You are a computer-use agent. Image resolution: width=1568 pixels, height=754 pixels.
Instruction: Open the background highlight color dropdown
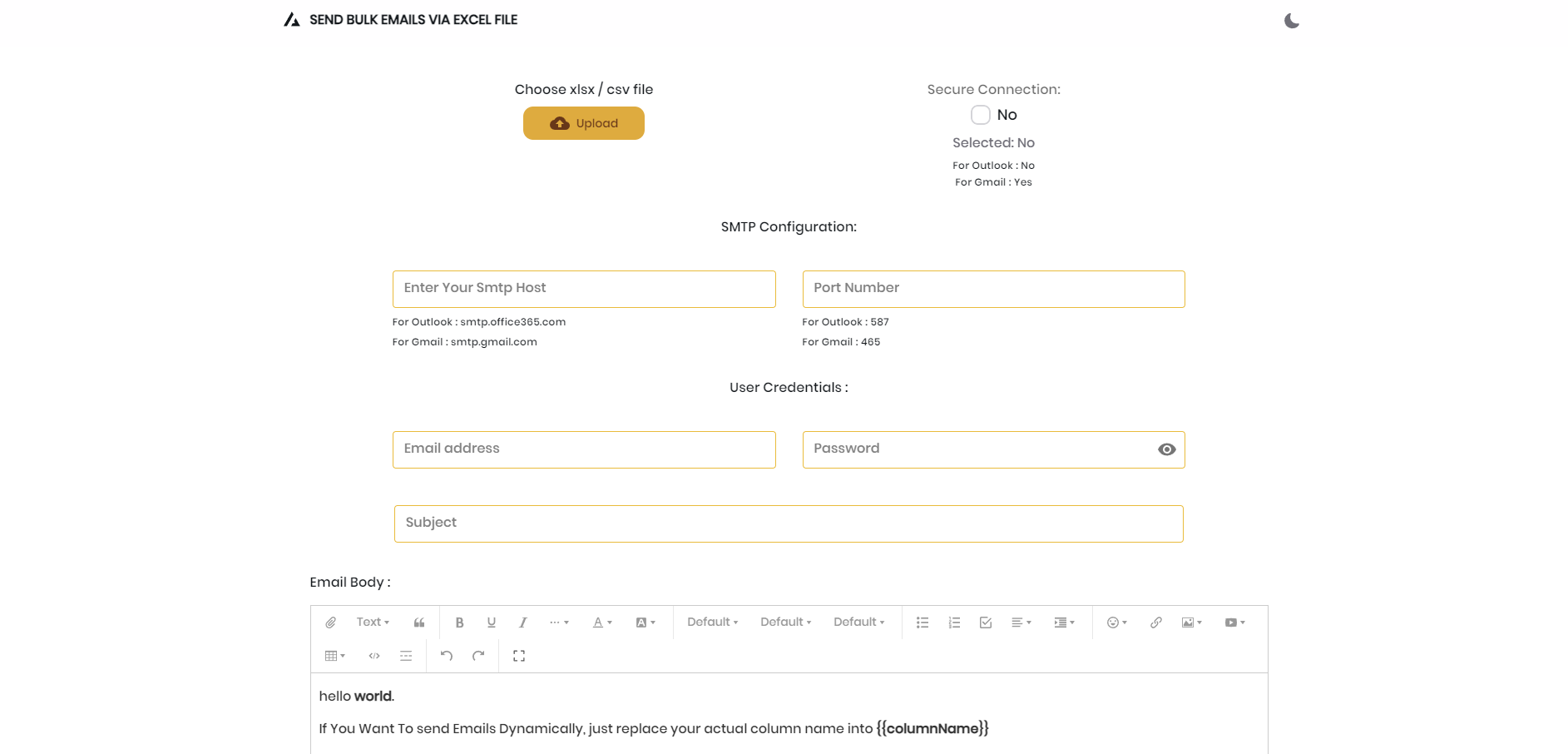point(646,623)
